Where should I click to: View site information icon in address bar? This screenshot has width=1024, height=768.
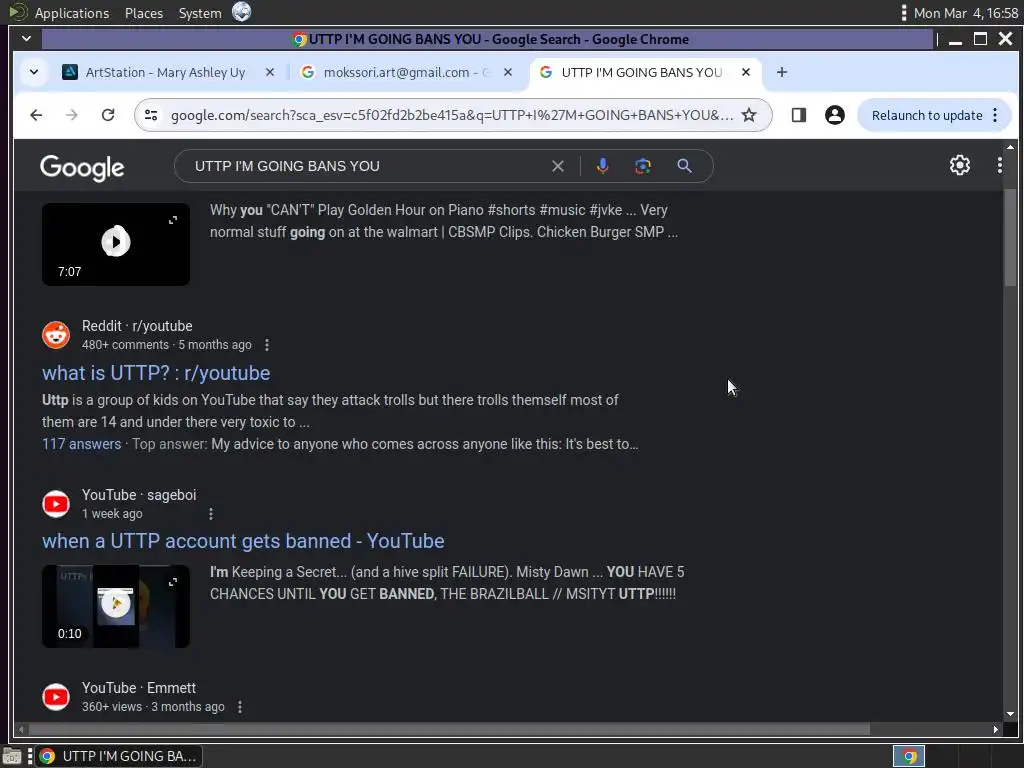(x=152, y=115)
